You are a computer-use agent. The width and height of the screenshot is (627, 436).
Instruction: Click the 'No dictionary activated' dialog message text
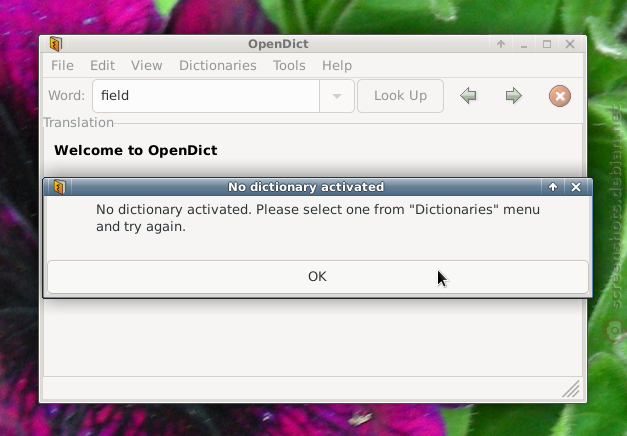coord(318,218)
